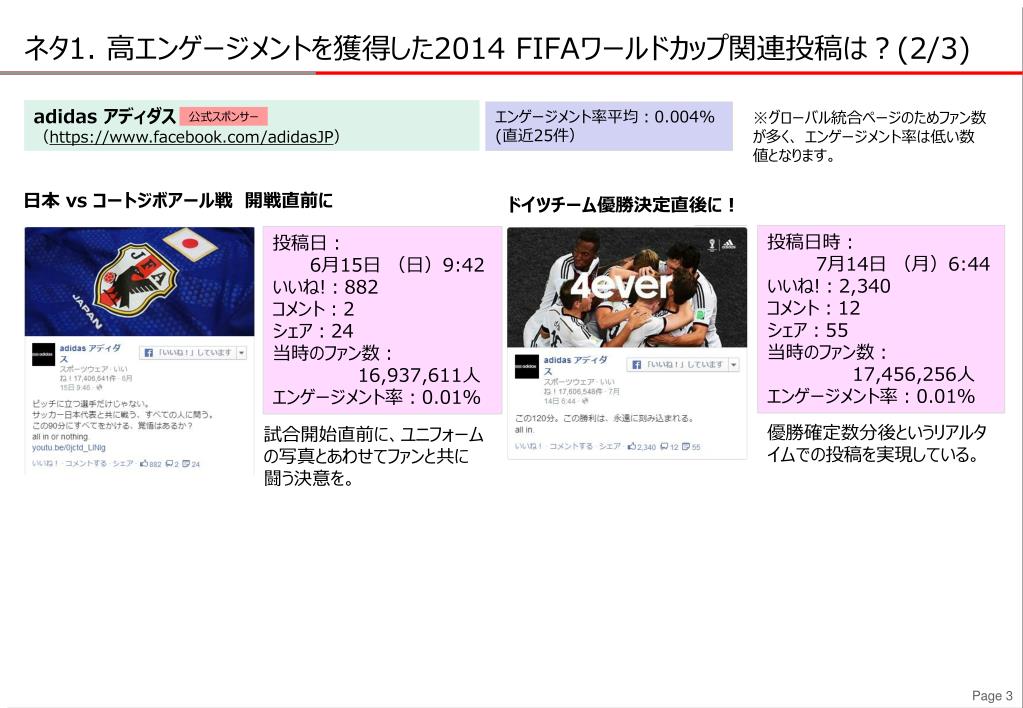Screen dimensions: 1023x708
Task: Click the caption starting 試合開始直前に、ユニフォーム
Action: (374, 456)
